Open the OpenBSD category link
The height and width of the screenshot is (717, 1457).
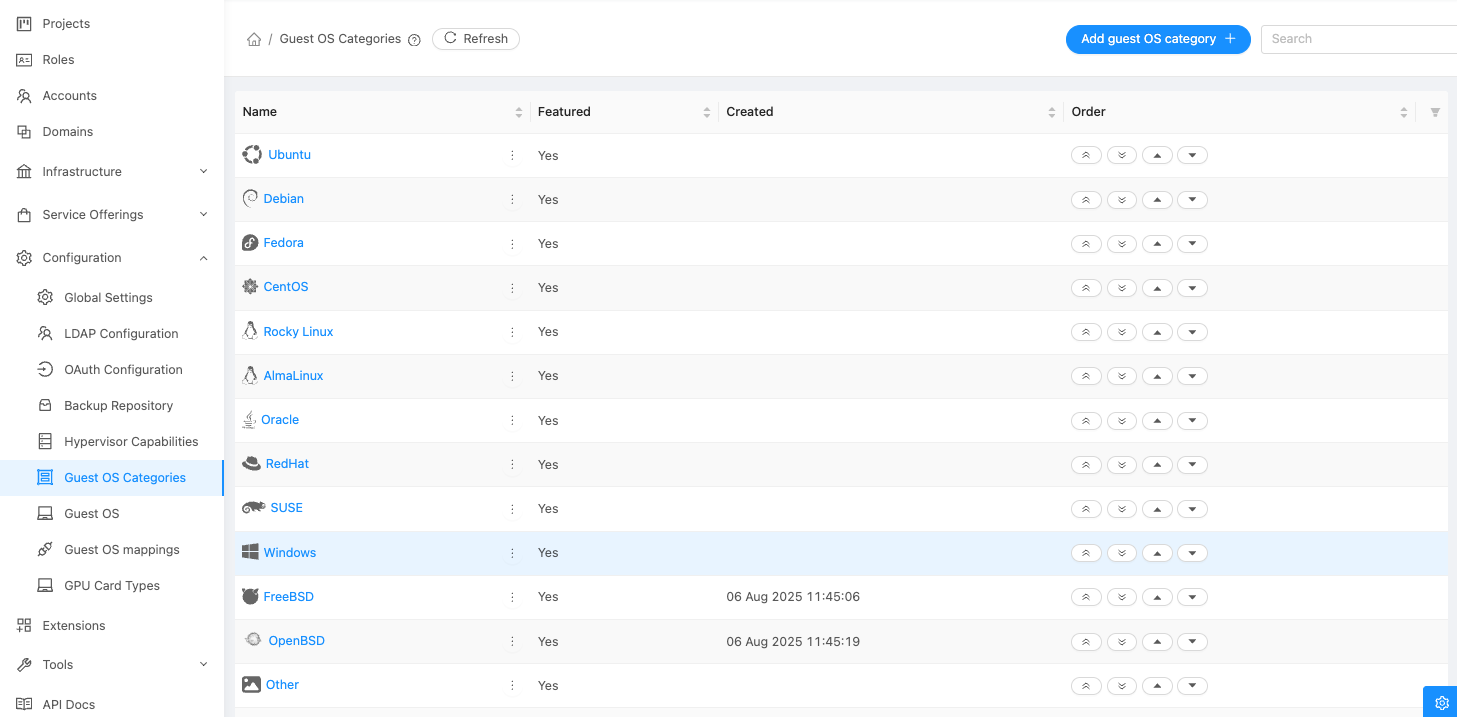pos(297,641)
